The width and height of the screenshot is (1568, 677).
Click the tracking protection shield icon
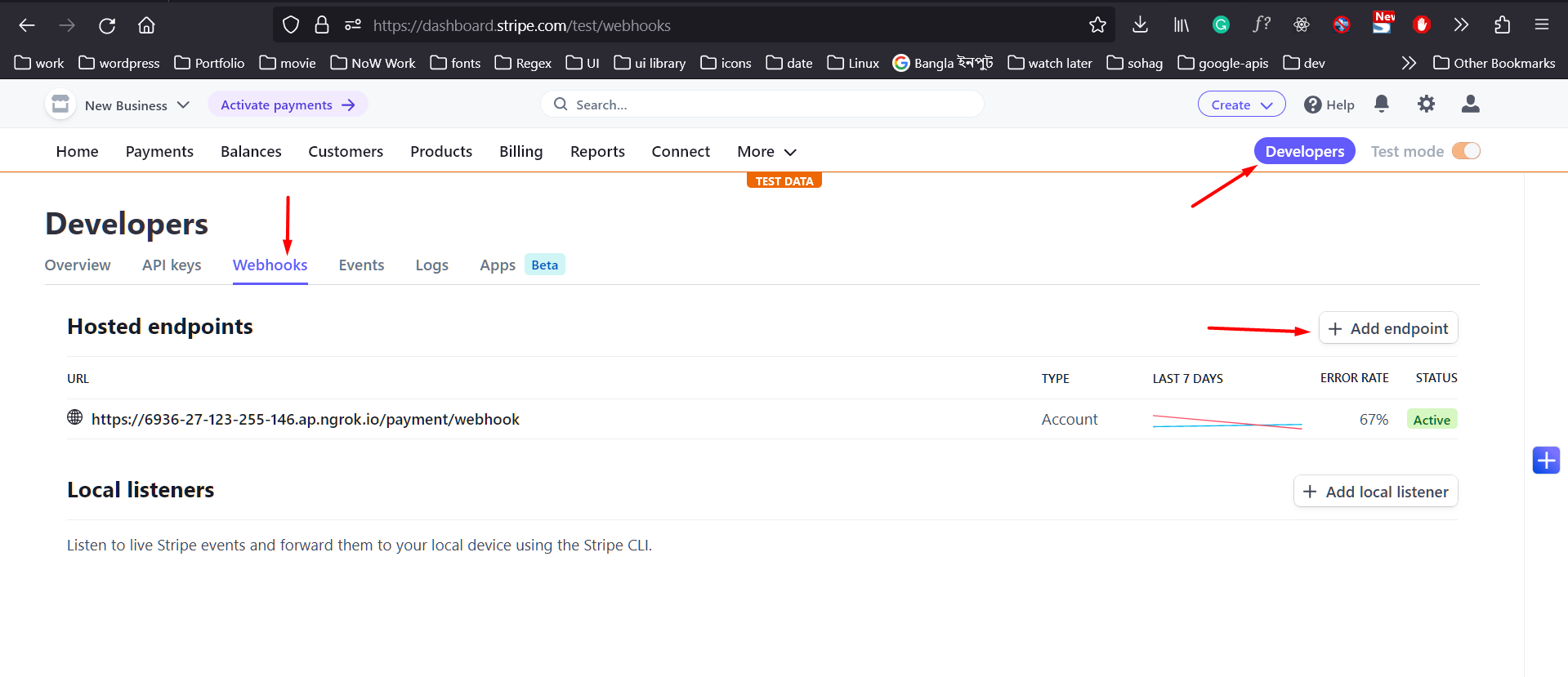[x=291, y=25]
